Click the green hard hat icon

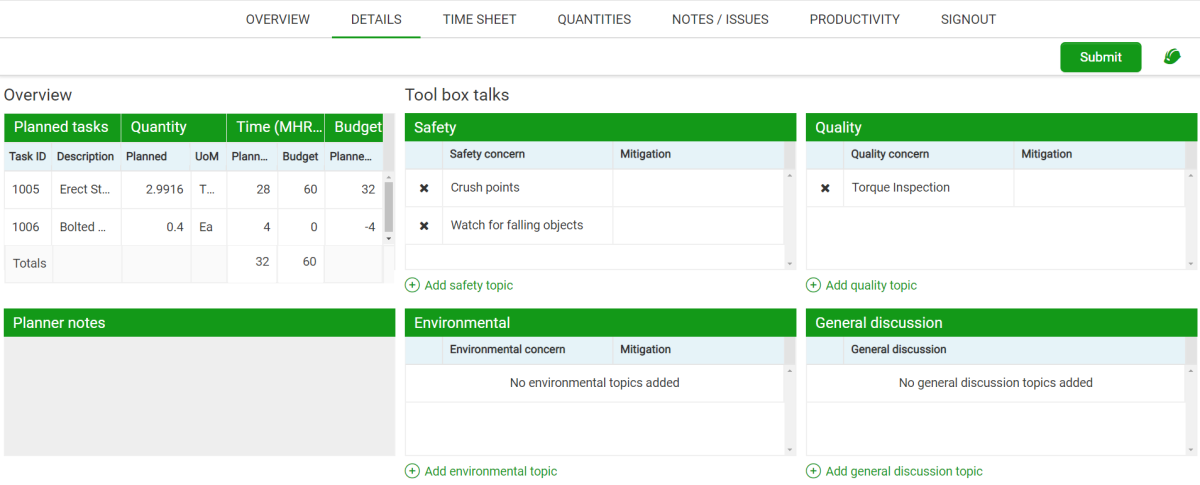(1172, 57)
